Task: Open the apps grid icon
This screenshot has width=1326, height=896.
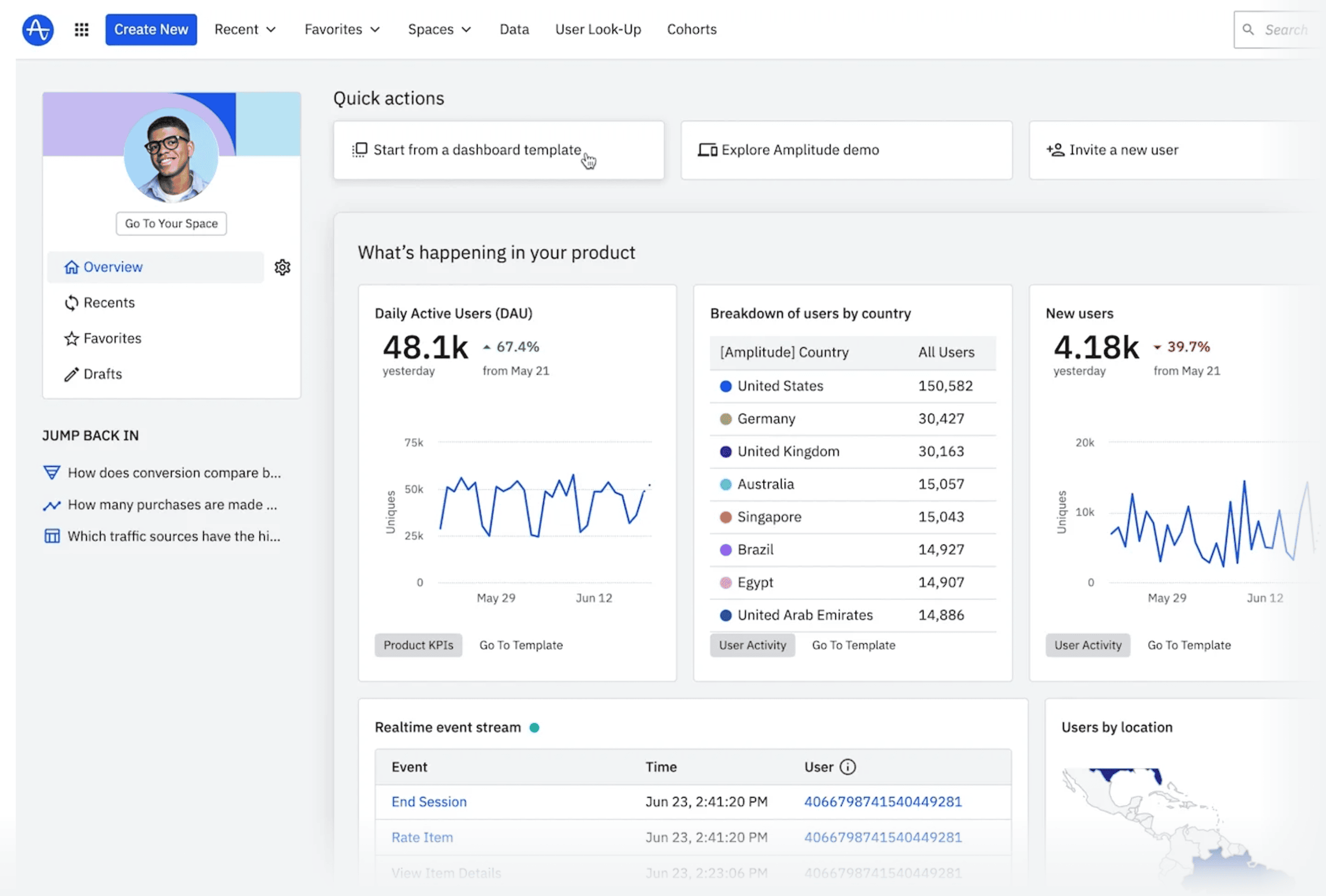Action: 81,29
